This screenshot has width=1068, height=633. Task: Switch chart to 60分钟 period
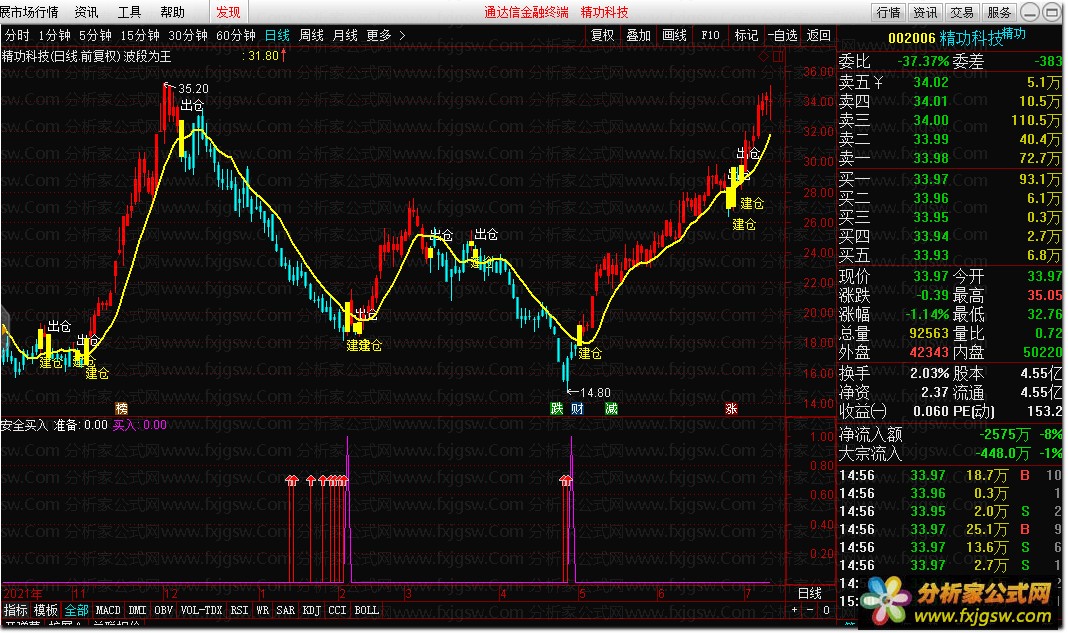coord(236,35)
